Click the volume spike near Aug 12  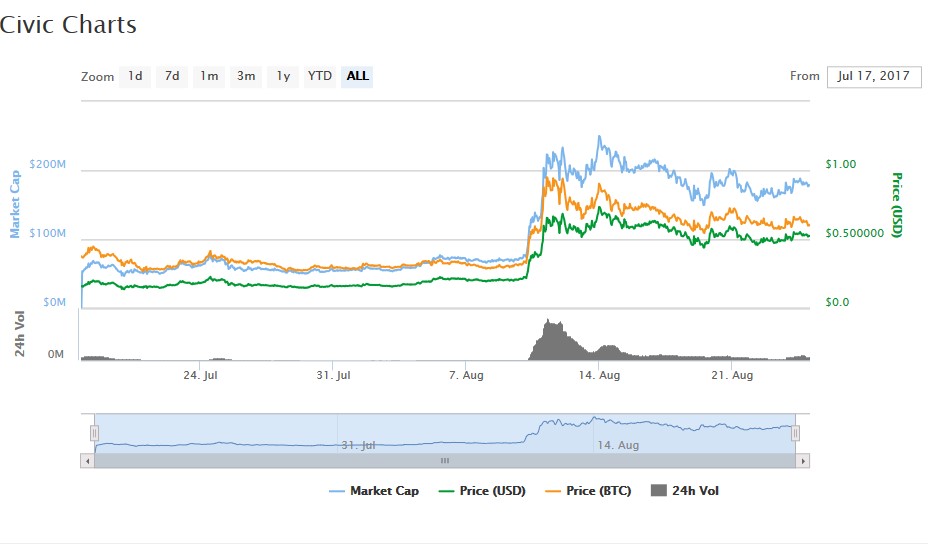pos(552,338)
